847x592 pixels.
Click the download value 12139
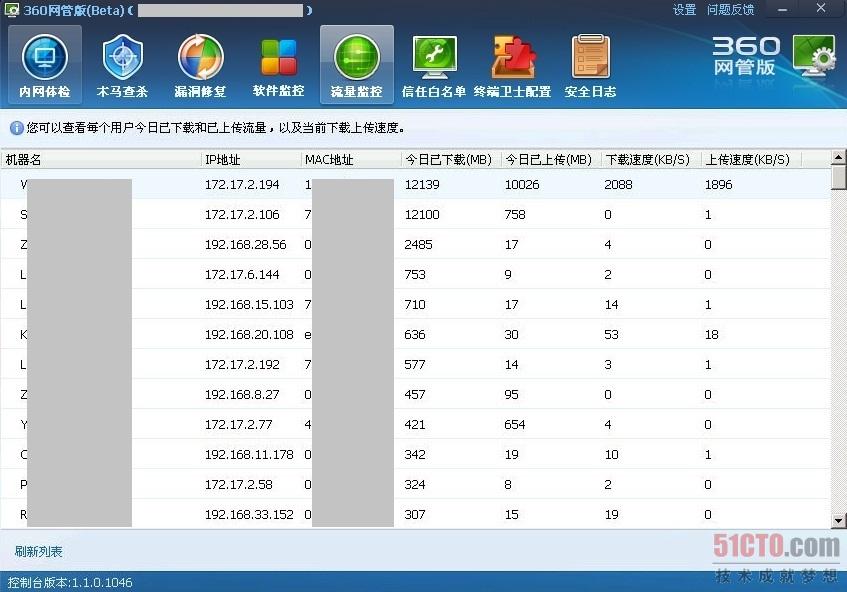pos(422,185)
